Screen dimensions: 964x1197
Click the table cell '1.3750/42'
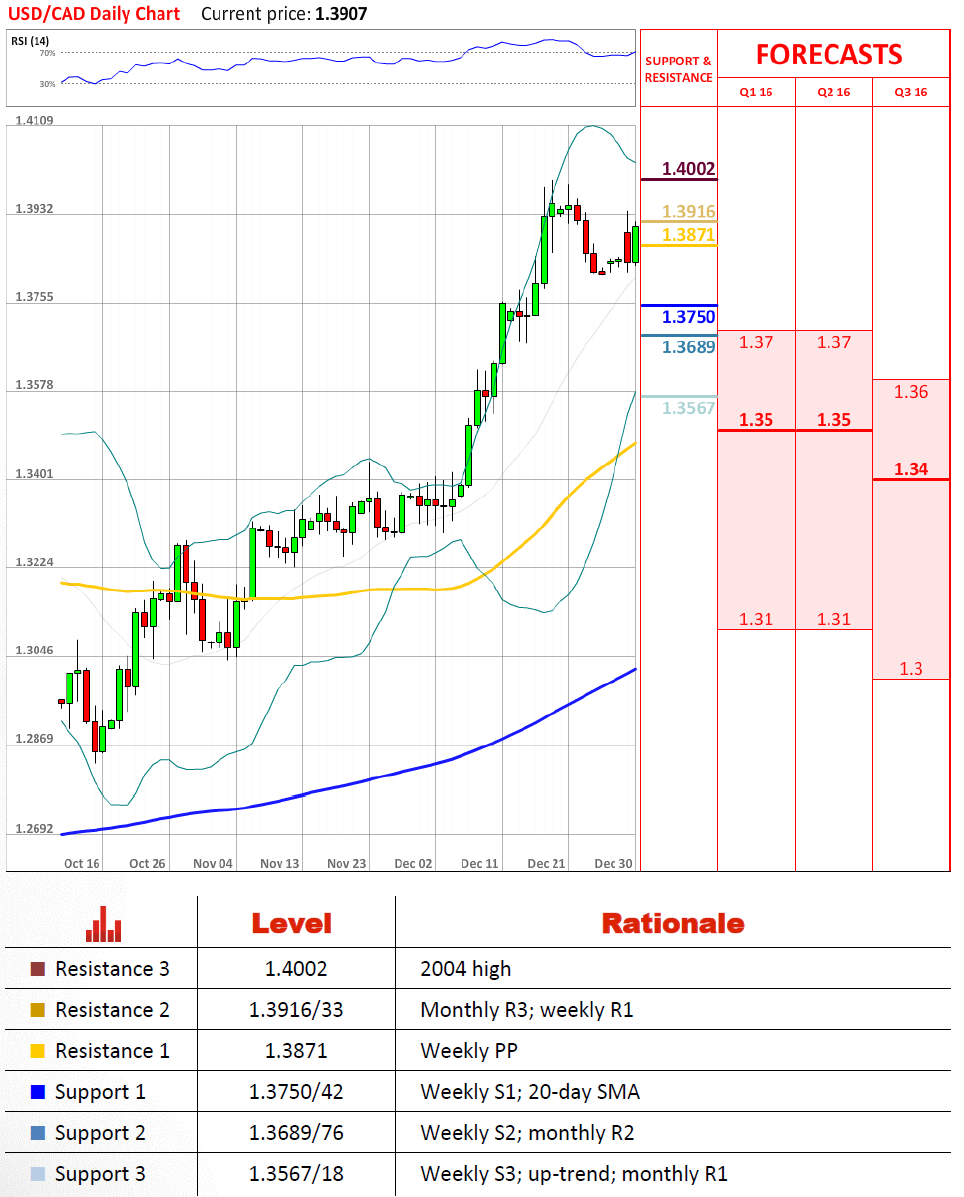[296, 1092]
